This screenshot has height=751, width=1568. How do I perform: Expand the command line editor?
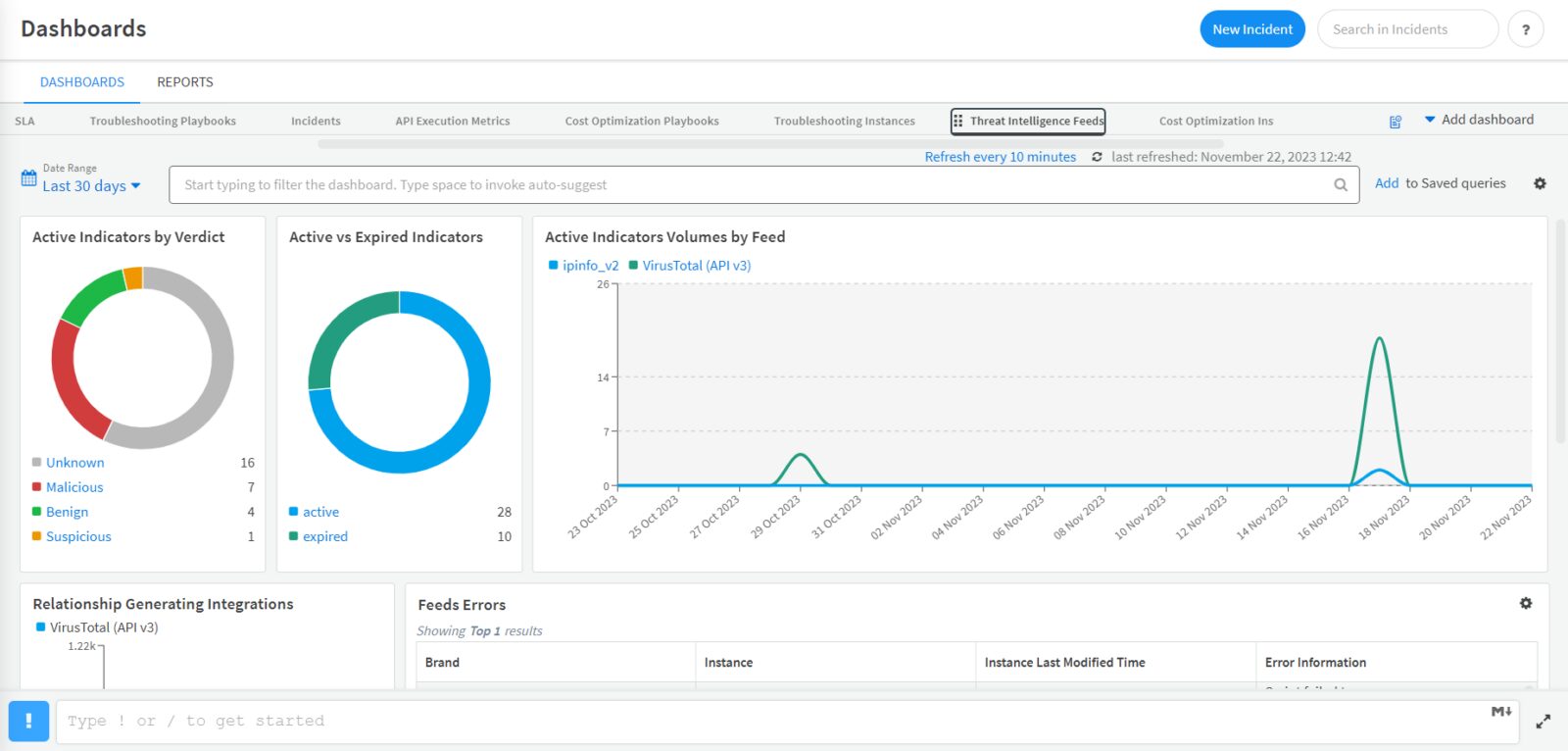tap(1543, 722)
